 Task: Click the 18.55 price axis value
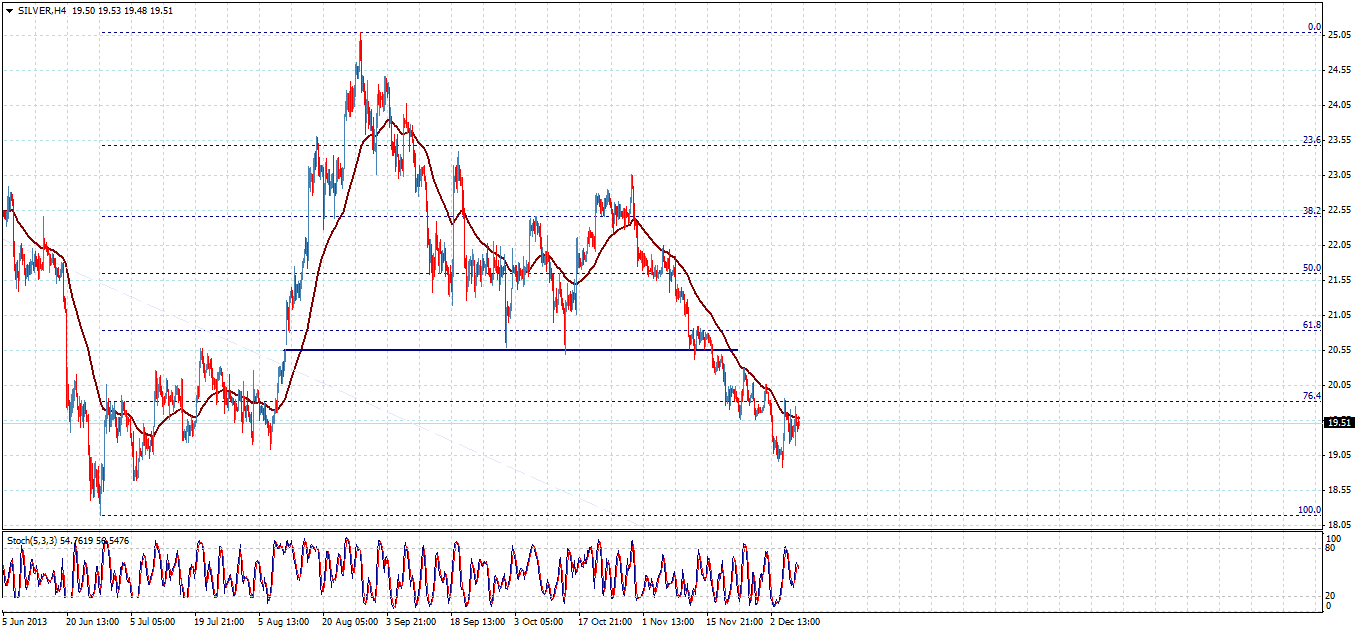tap(1339, 490)
